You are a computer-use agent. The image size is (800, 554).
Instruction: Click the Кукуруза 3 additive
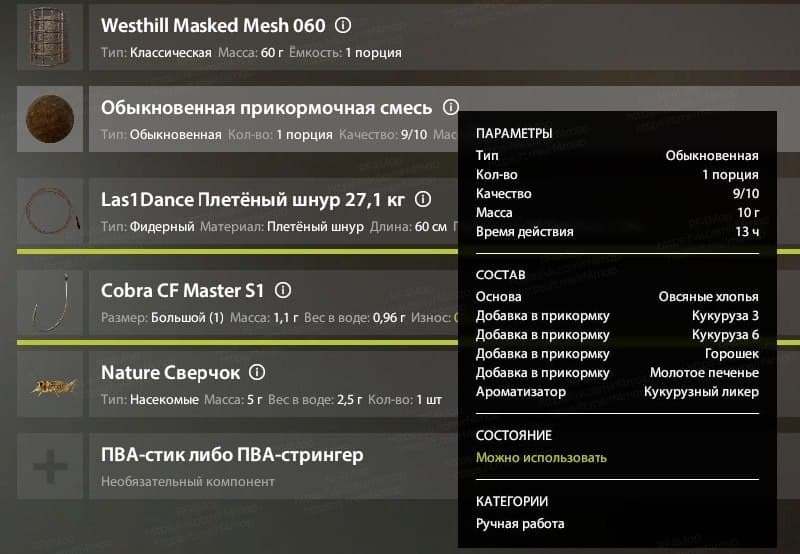click(725, 316)
